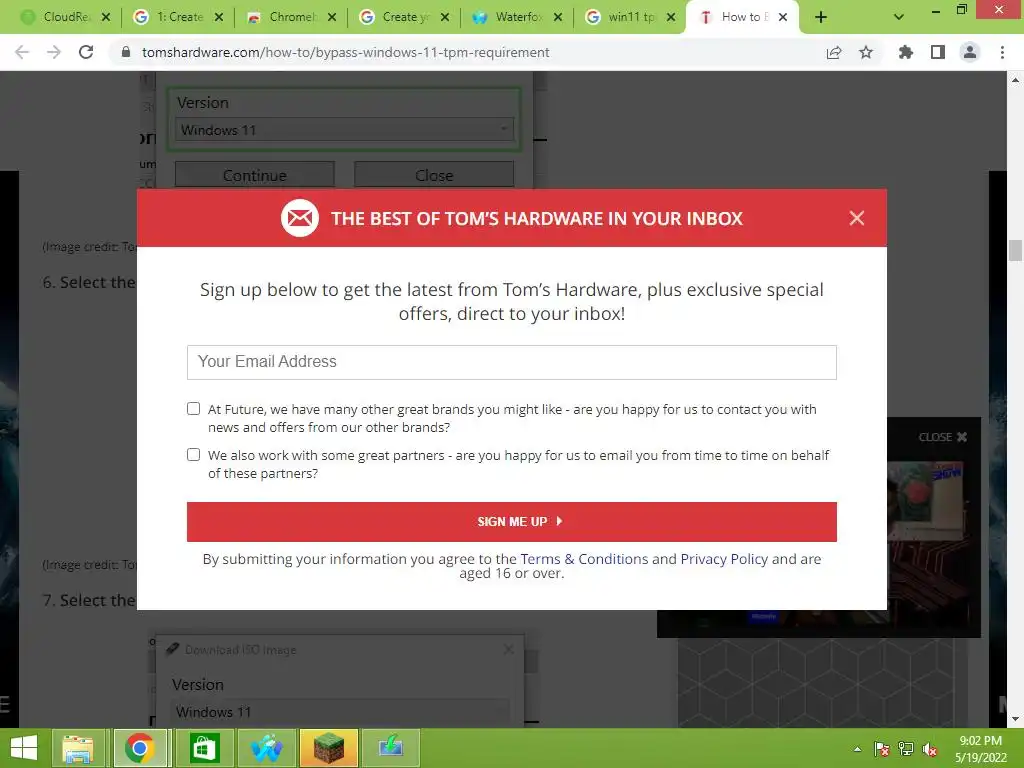
Task: Open Action Center flag icon in tray
Action: [881, 749]
